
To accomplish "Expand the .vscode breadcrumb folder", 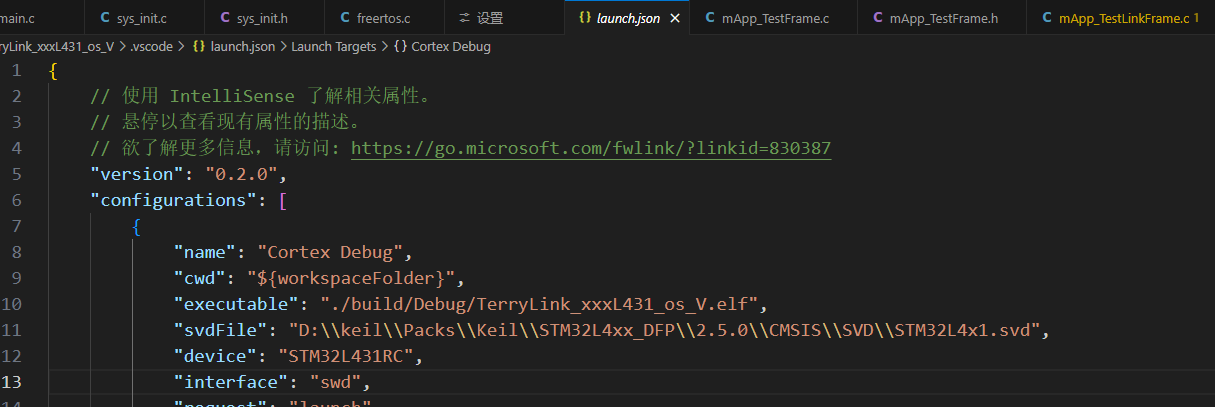I will 153,46.
